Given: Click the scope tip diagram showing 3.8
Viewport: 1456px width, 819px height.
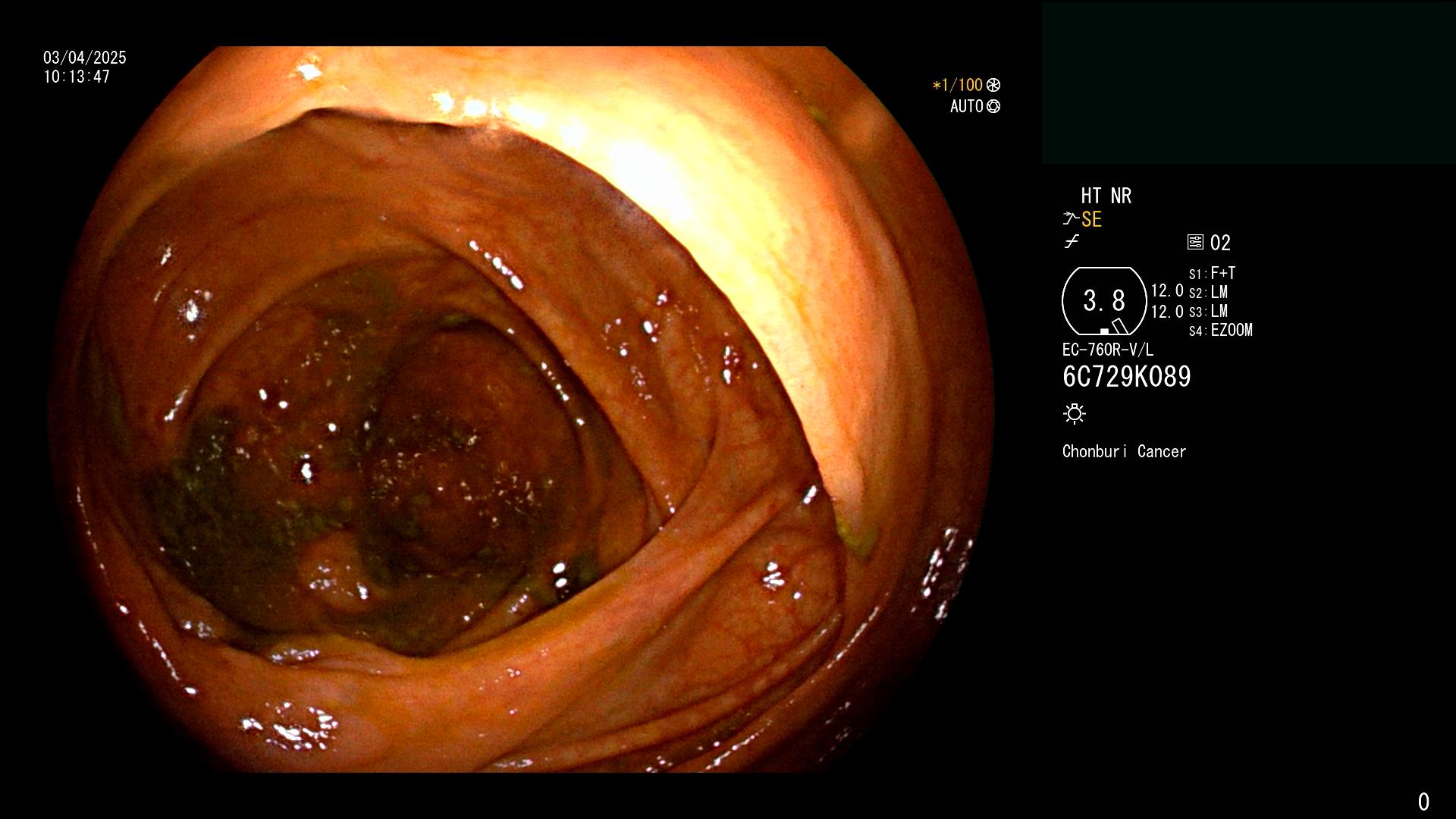Looking at the screenshot, I should click(x=1104, y=301).
